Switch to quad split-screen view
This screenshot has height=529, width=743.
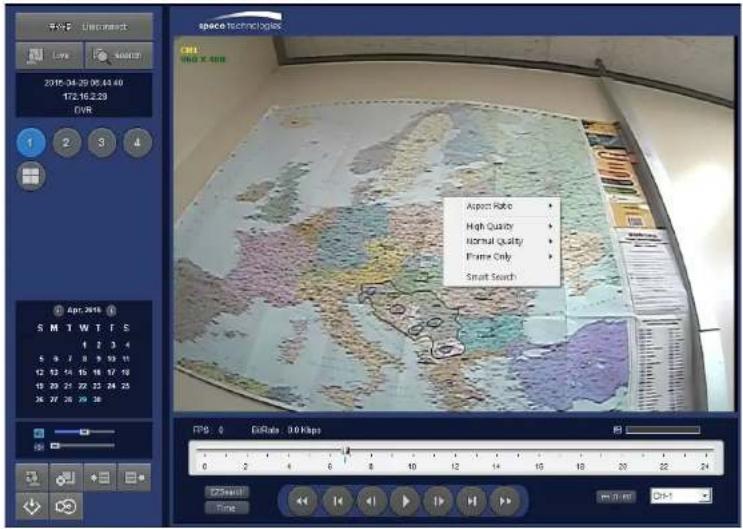(x=31, y=176)
